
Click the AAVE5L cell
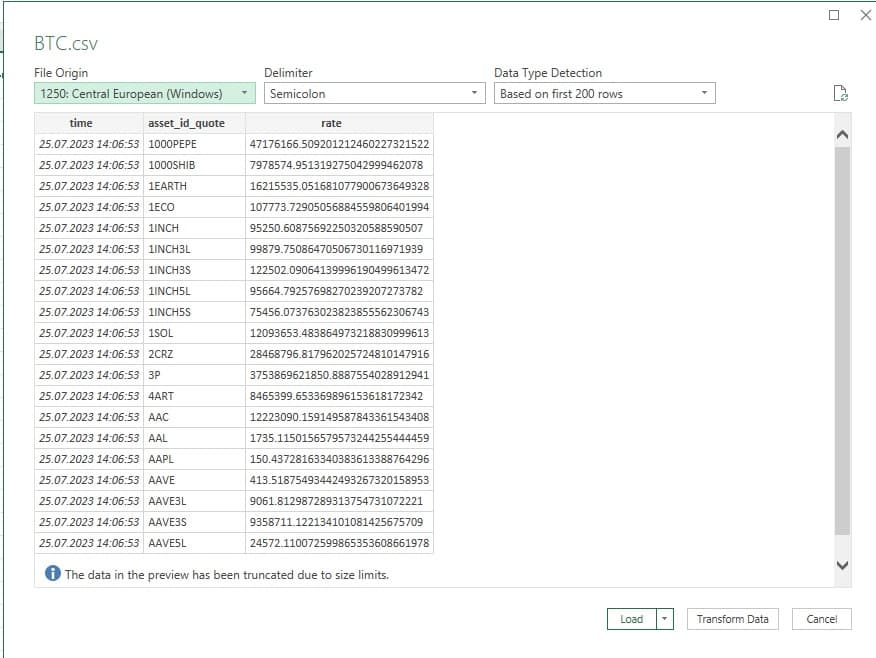[194, 543]
